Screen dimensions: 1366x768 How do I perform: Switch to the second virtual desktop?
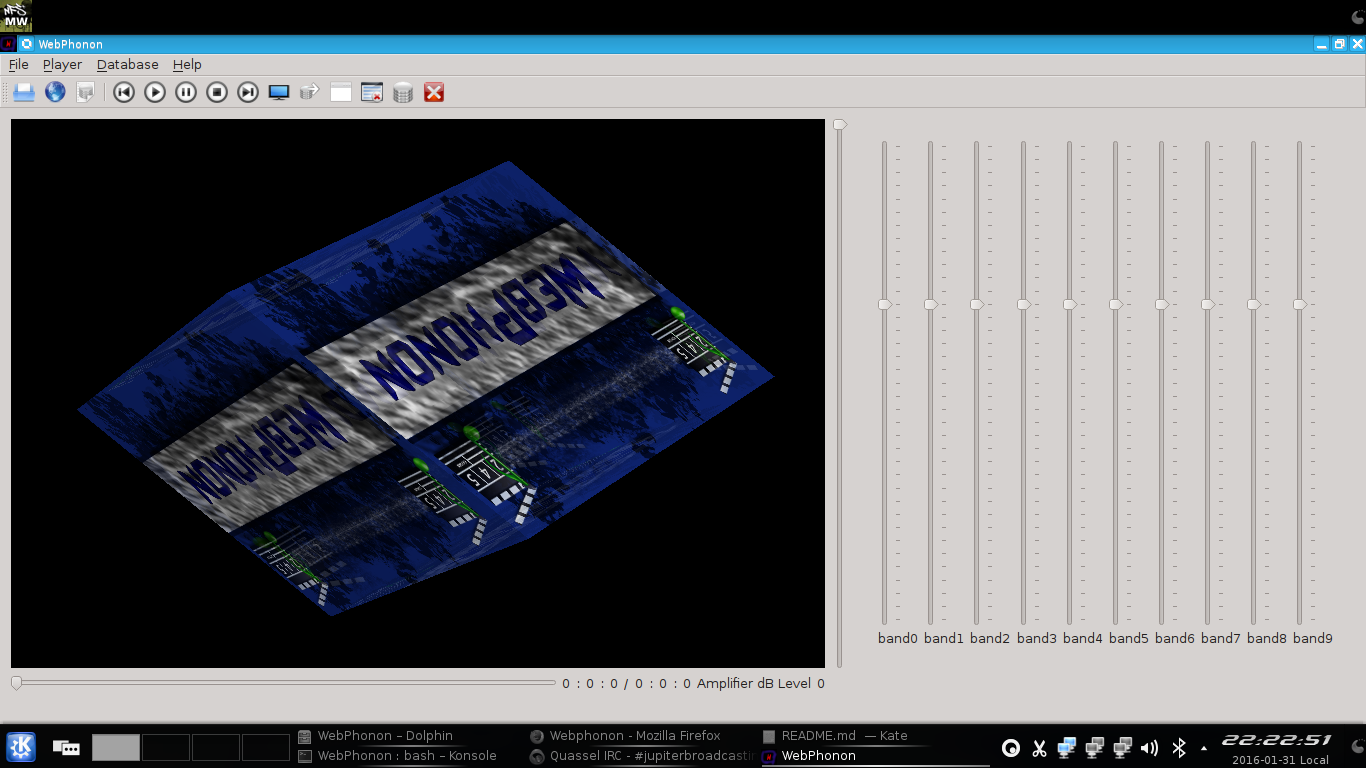pos(166,747)
